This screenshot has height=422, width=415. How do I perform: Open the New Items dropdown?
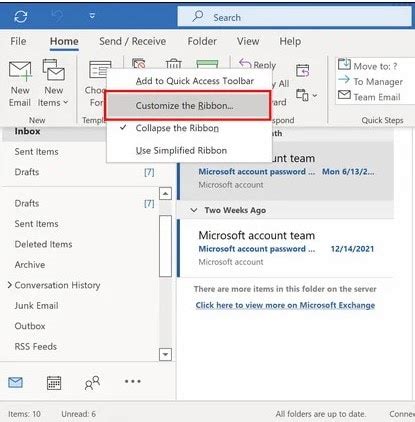pyautogui.click(x=53, y=84)
